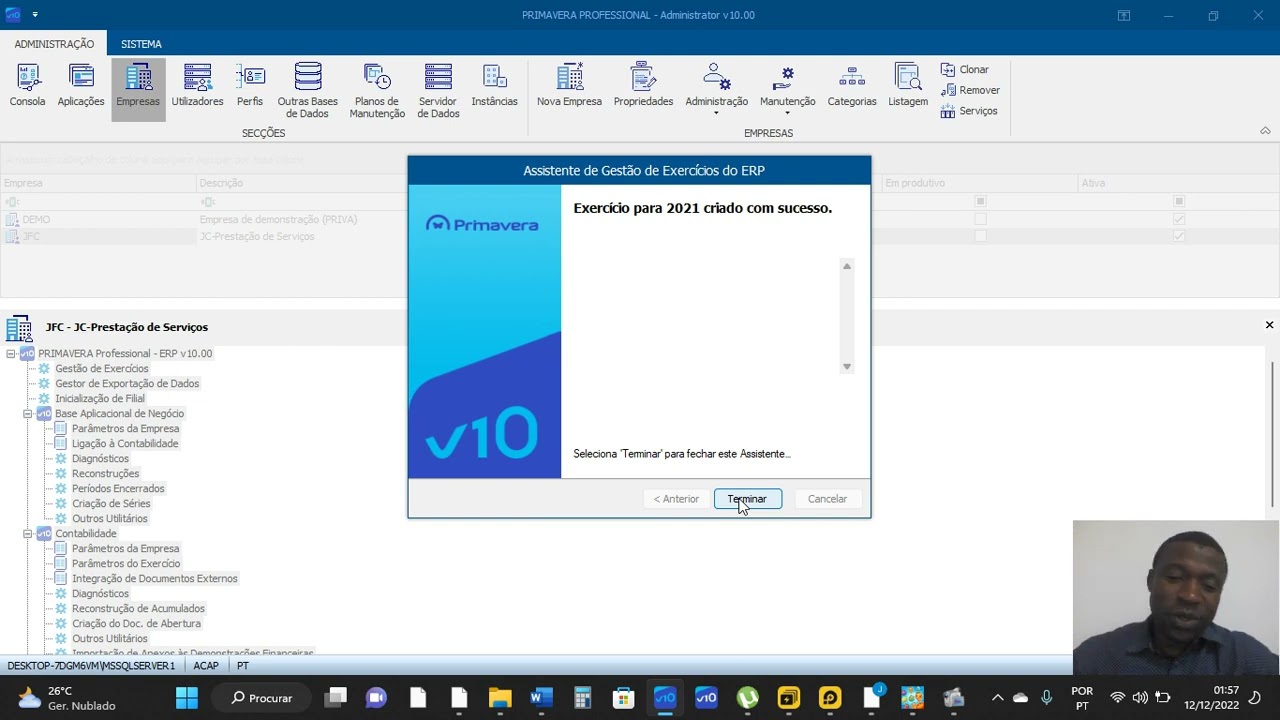Open the Categorias tool
Image resolution: width=1280 pixels, height=720 pixels.
852,86
